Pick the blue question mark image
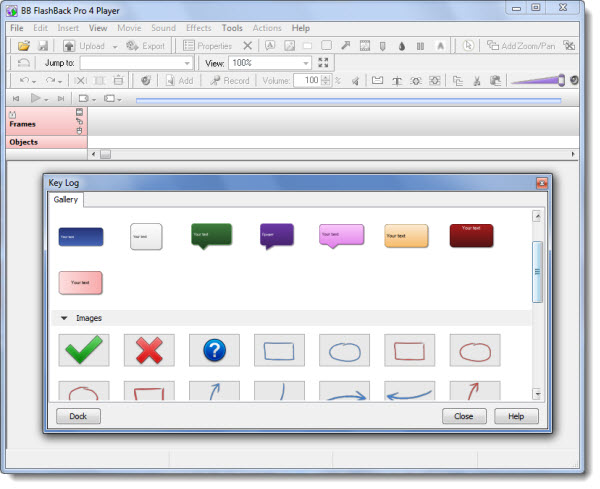This screenshot has width=600, height=489. point(214,350)
